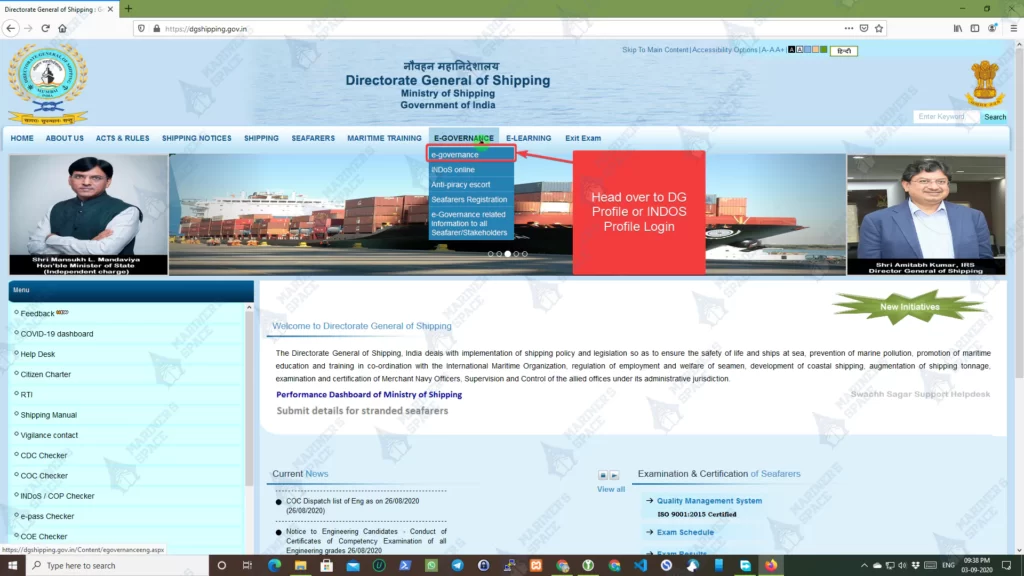Select the first carousel slide dot
This screenshot has height=576, width=1024.
(x=490, y=254)
